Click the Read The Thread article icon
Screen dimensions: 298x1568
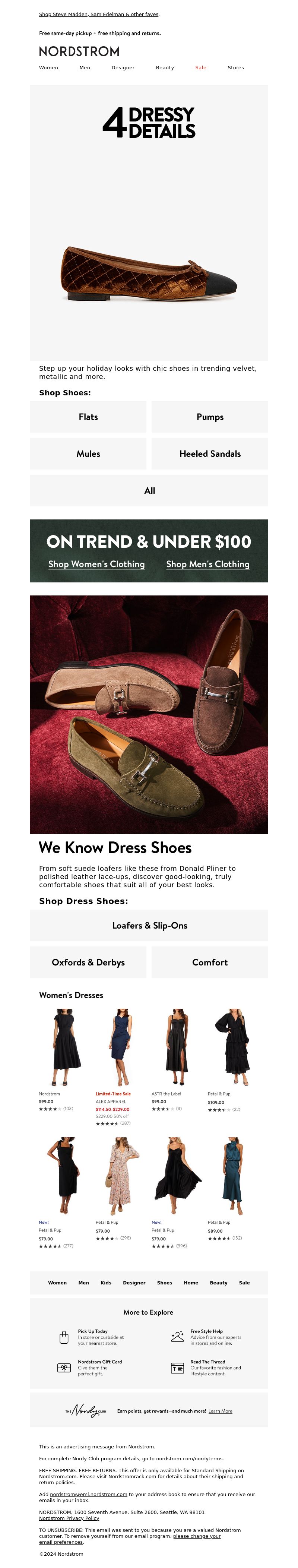tap(177, 1368)
